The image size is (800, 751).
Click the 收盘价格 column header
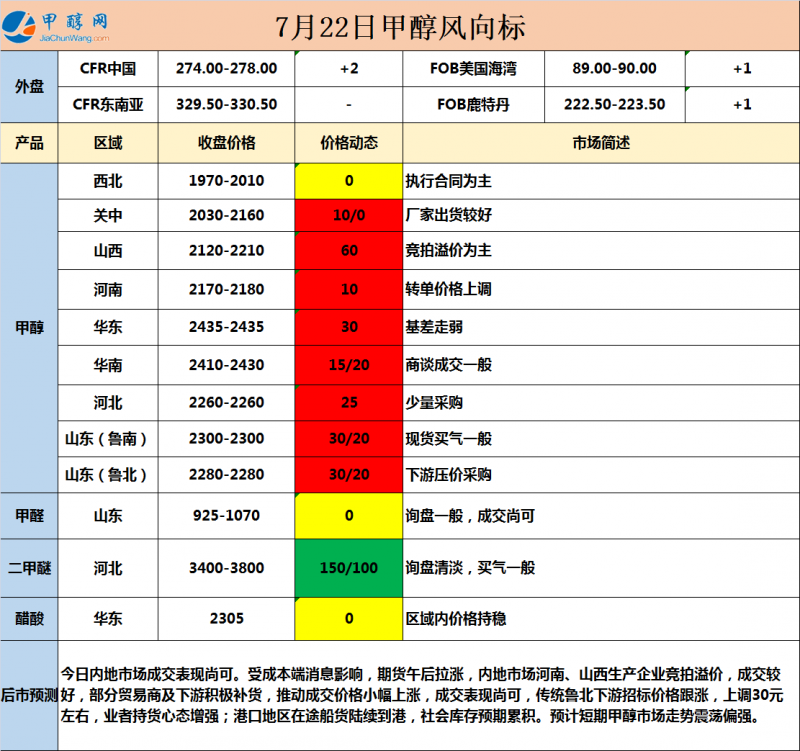227,143
